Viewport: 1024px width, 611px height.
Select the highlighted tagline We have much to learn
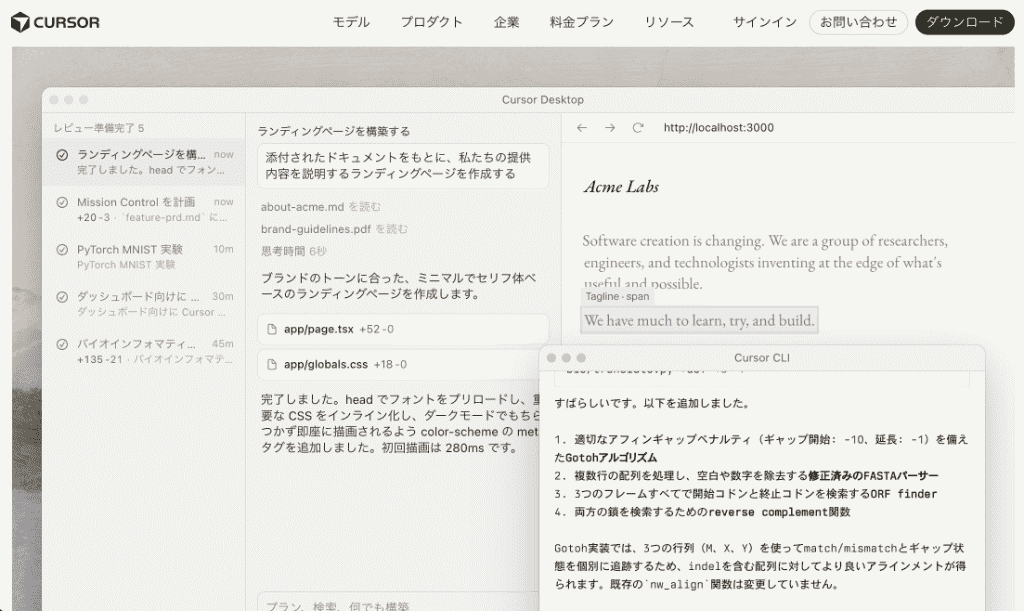(699, 321)
